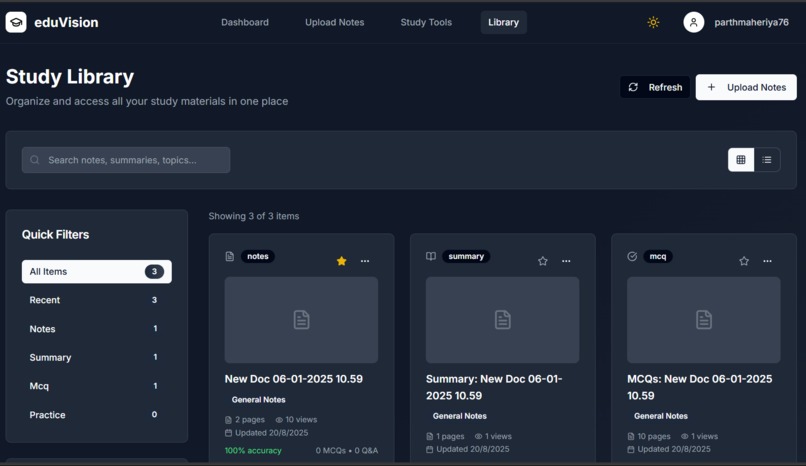Star the mcq card
This screenshot has width=806, height=466.
[744, 261]
